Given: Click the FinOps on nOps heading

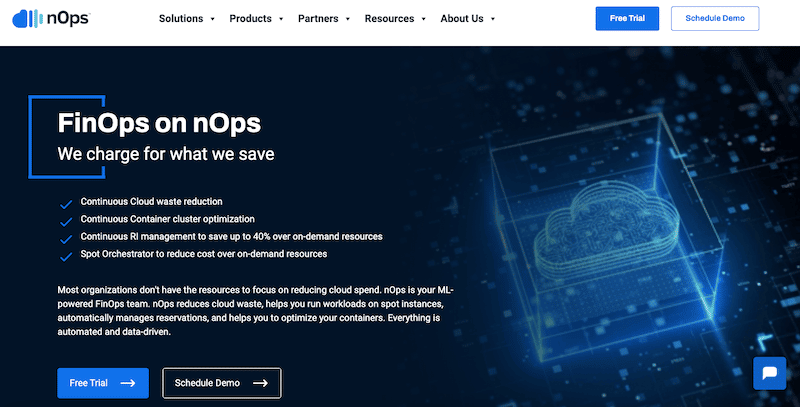Looking at the screenshot, I should (159, 123).
